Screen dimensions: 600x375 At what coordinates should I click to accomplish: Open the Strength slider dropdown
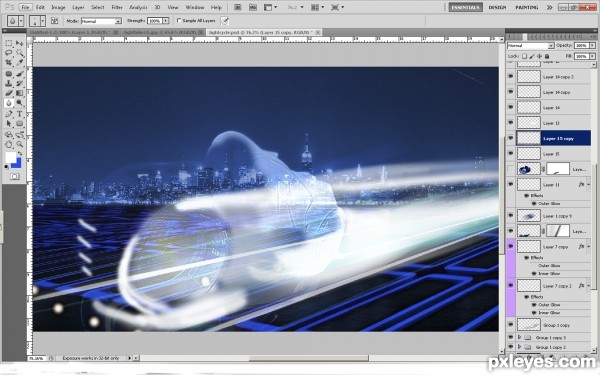point(166,21)
